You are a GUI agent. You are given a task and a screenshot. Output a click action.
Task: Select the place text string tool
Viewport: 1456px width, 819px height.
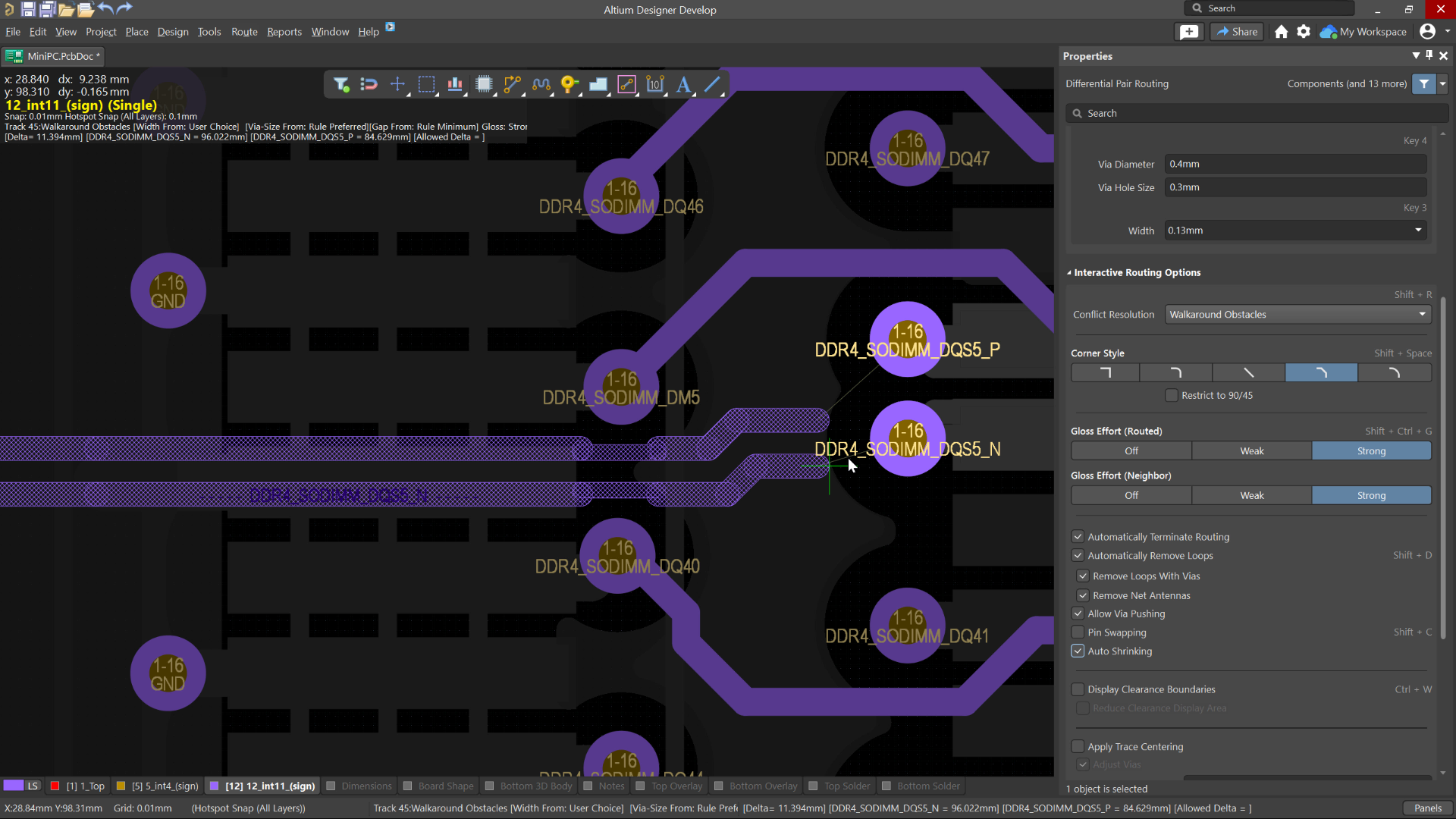coord(683,84)
